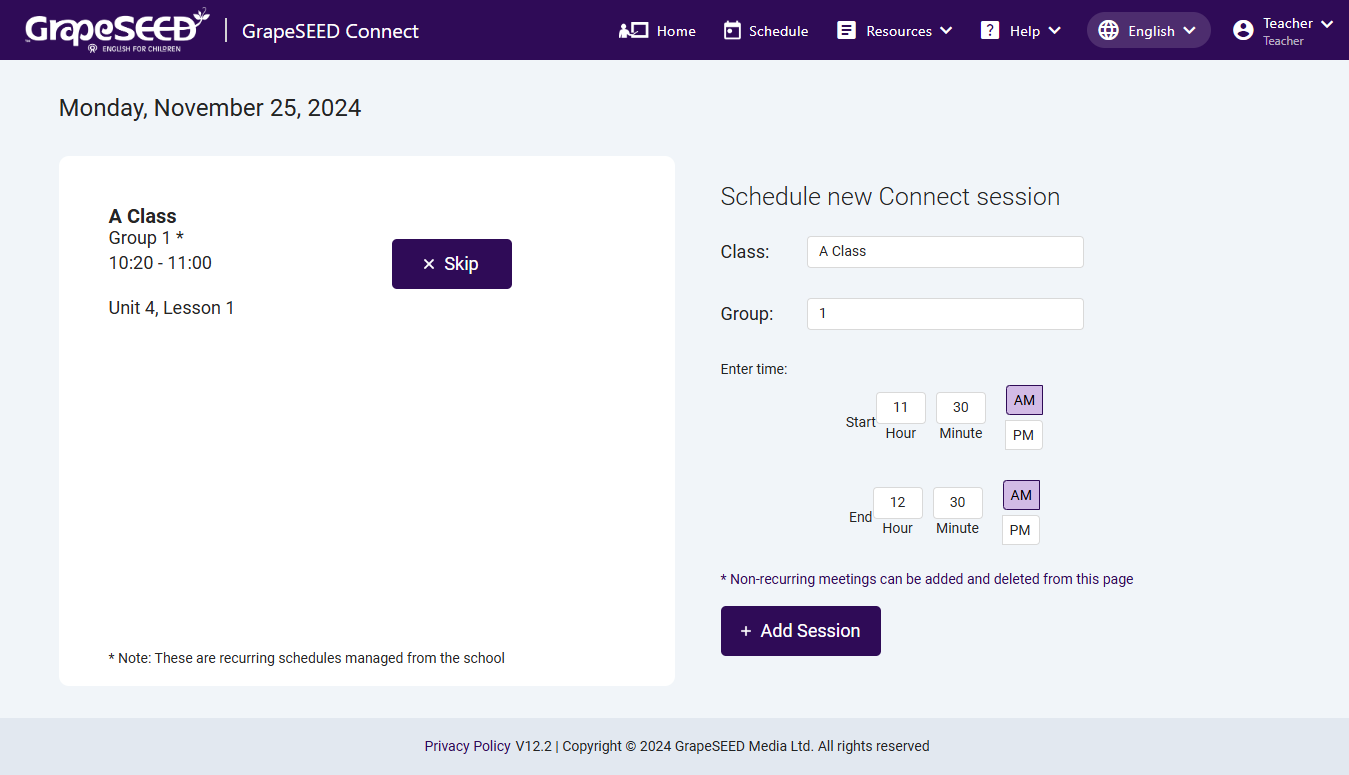1349x775 pixels.
Task: Click the Help question mark icon
Action: tap(990, 31)
